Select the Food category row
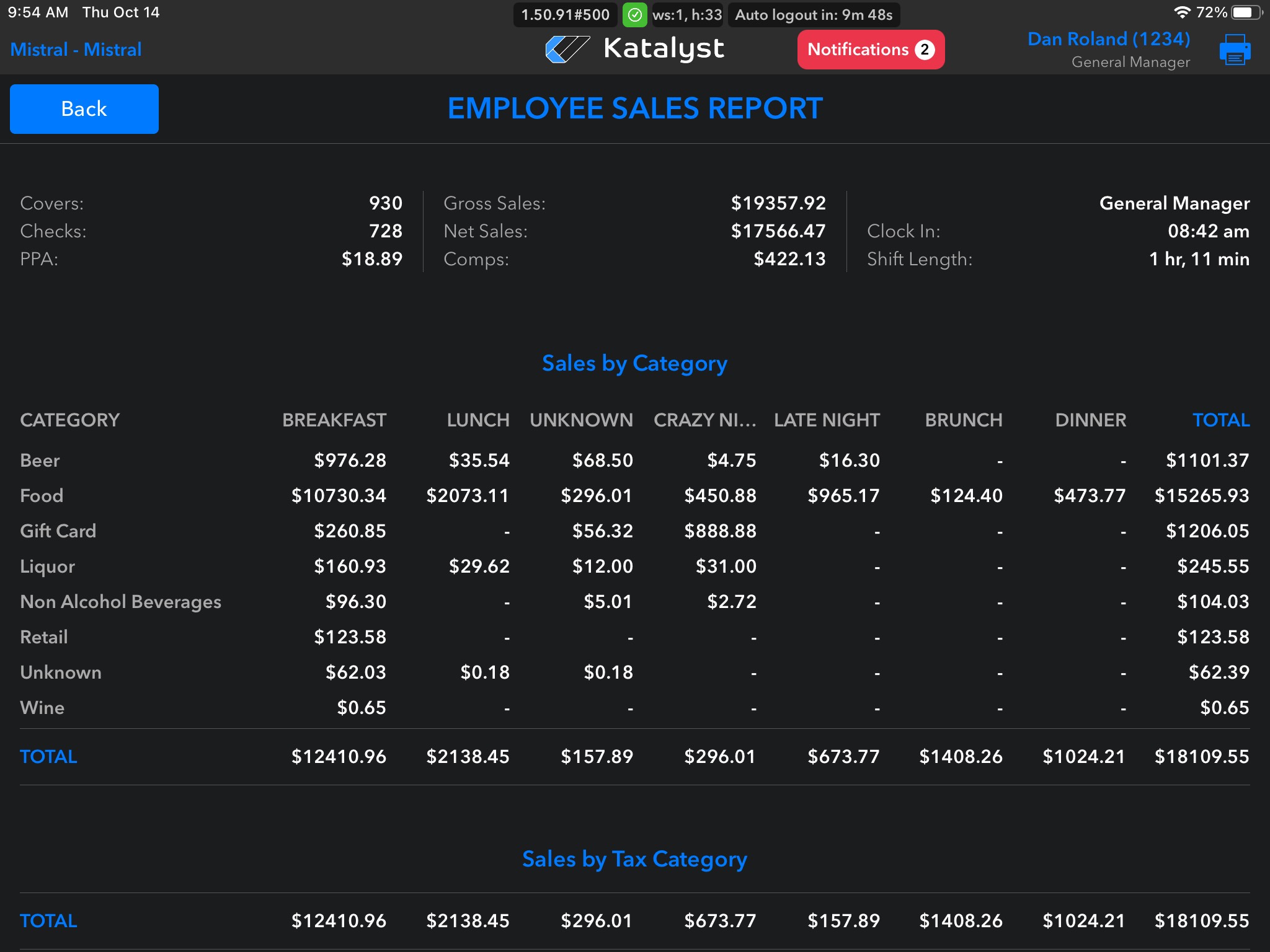 tap(42, 496)
